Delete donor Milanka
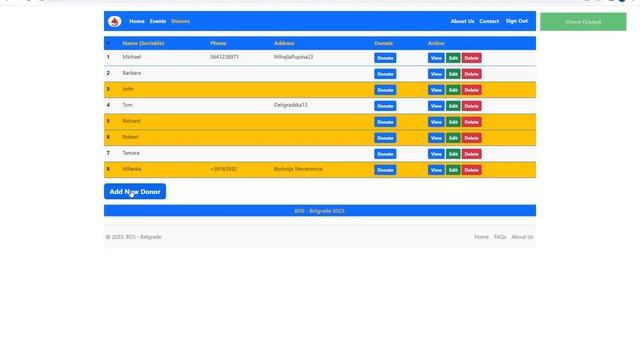Image resolution: width=640 pixels, height=360 pixels. (471, 170)
